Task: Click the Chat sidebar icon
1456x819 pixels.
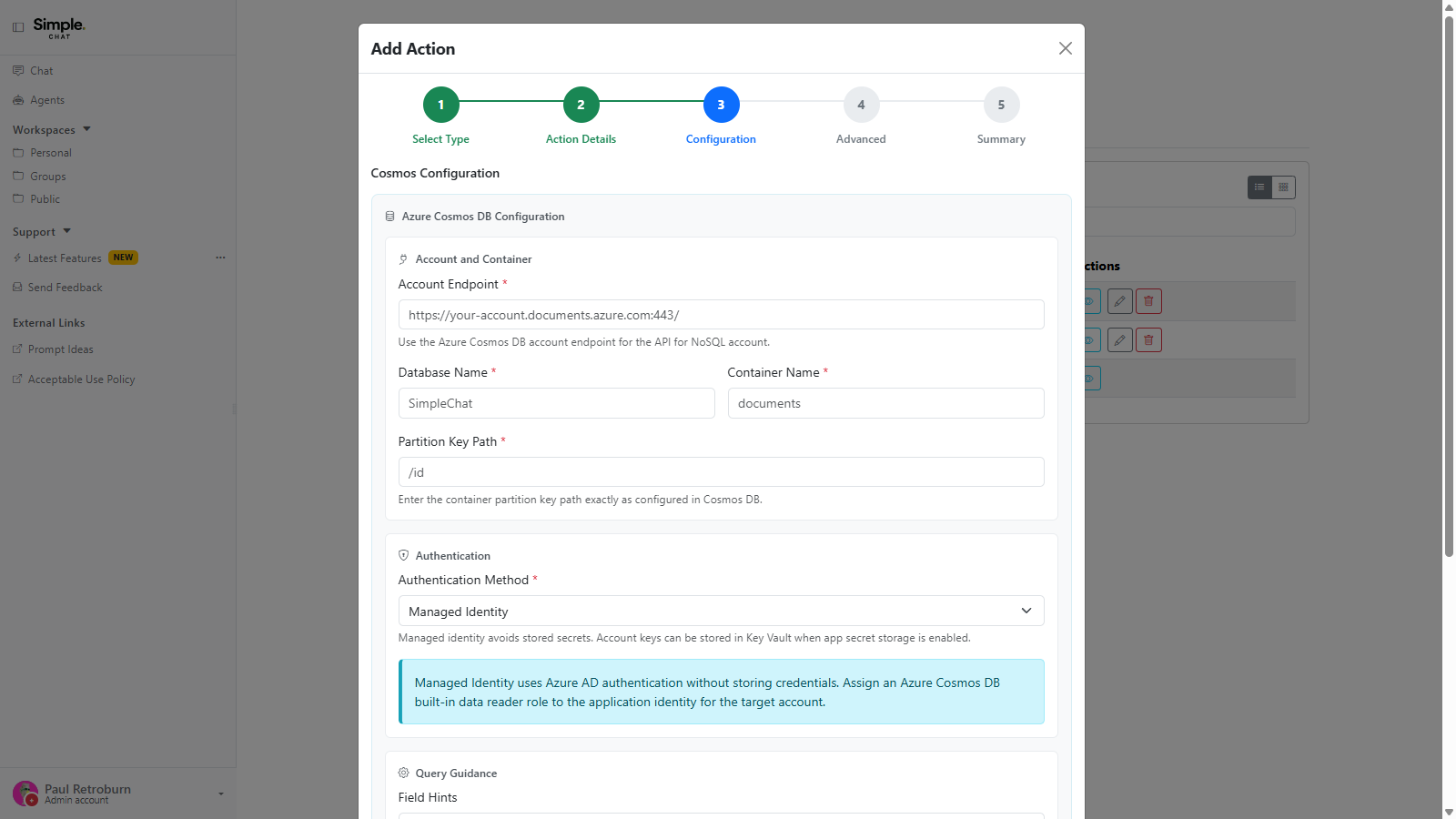Action: pos(18,71)
